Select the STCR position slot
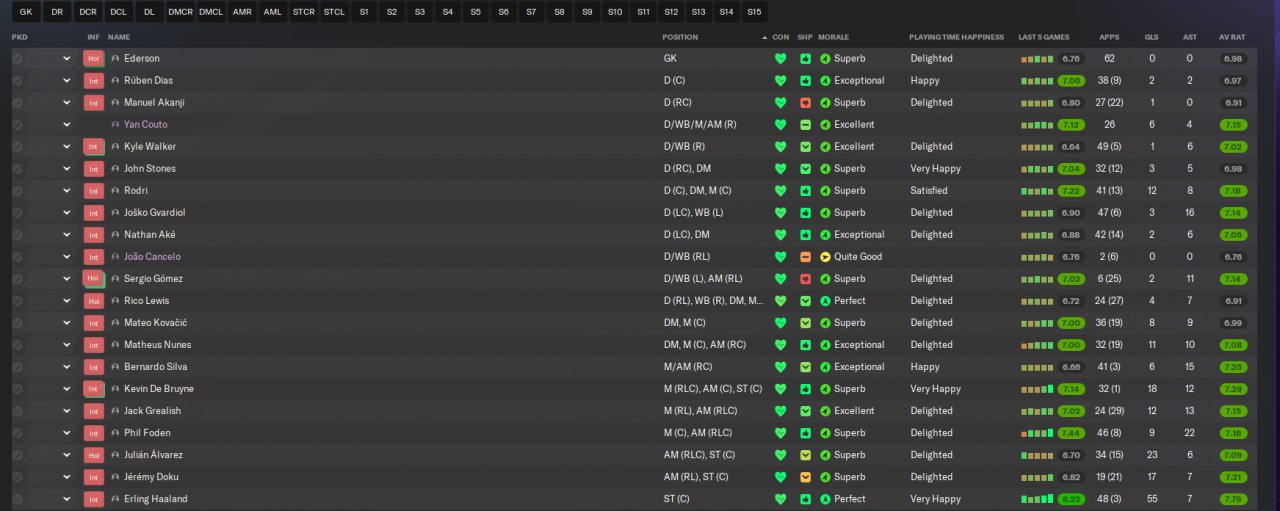The width and height of the screenshot is (1280, 511). click(x=304, y=12)
